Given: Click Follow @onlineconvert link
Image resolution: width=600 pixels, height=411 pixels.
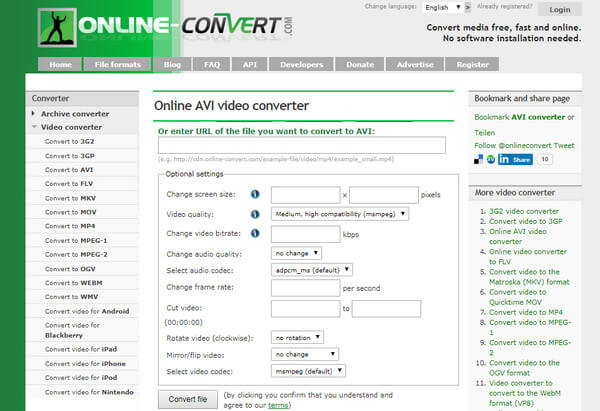Looking at the screenshot, I should tap(513, 145).
